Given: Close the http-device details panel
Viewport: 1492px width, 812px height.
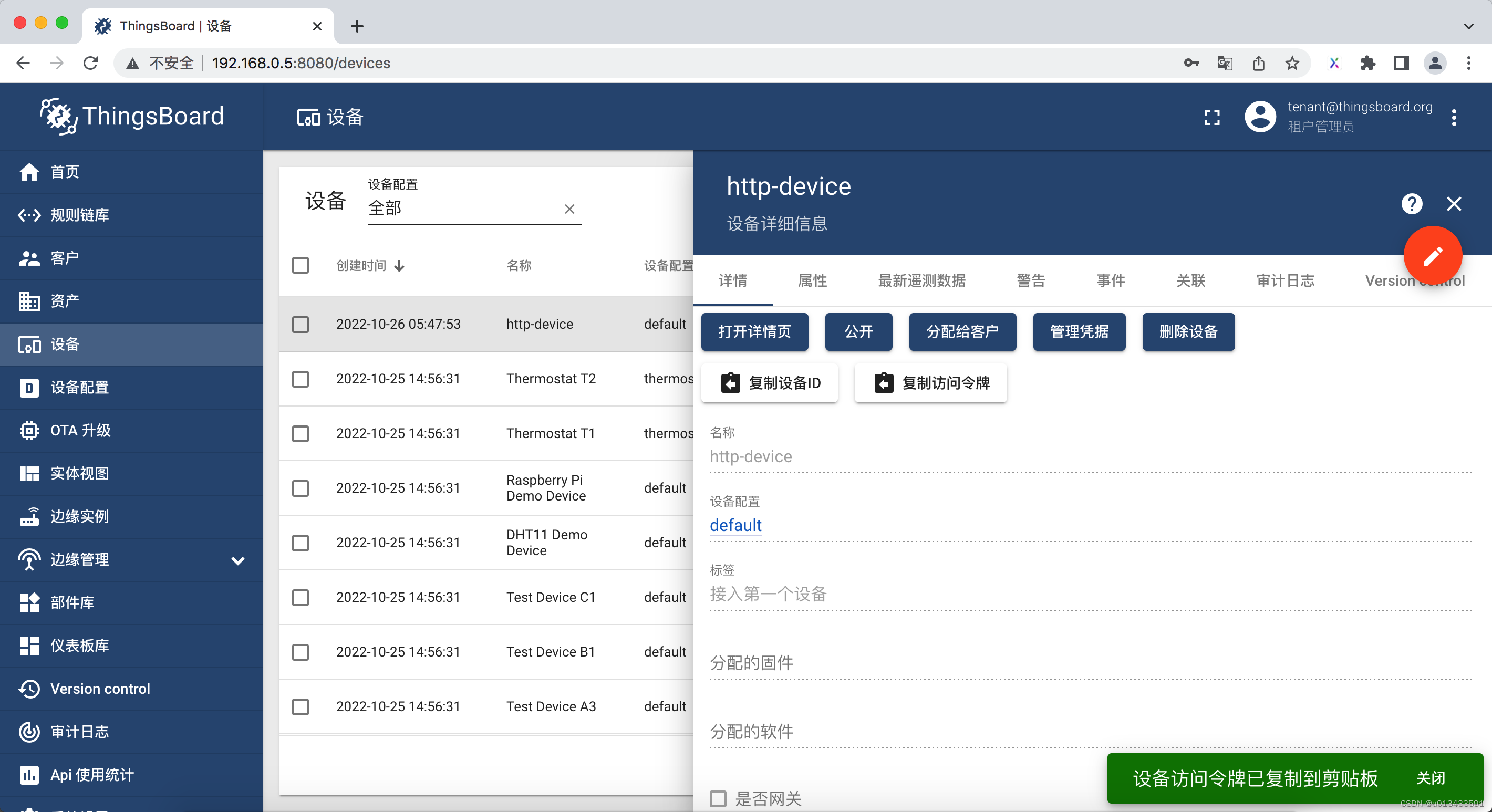Looking at the screenshot, I should pos(1454,204).
